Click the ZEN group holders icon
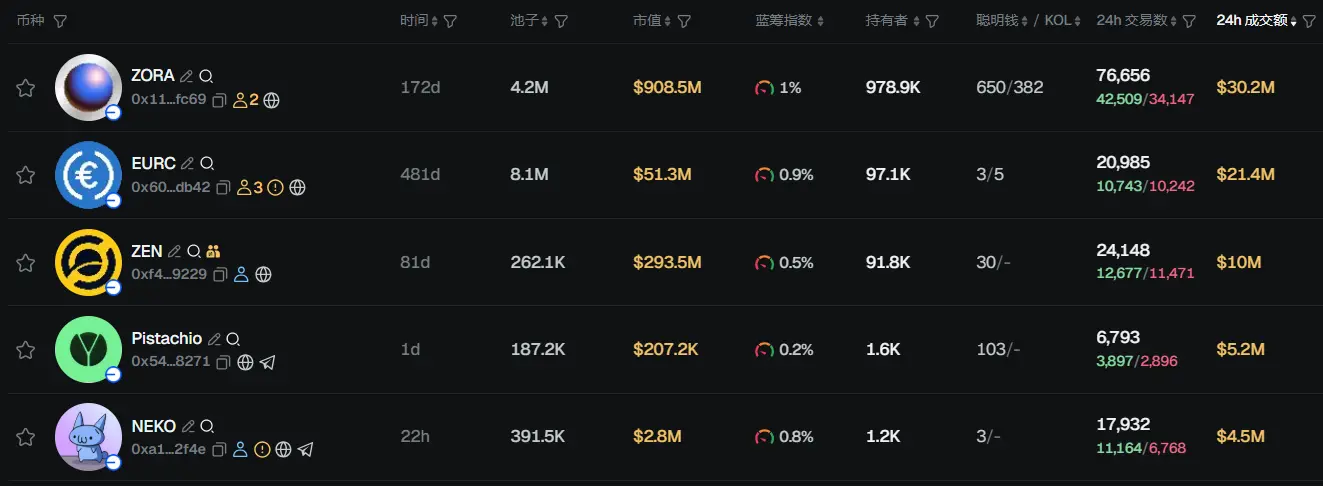This screenshot has width=1323, height=486. [x=213, y=252]
